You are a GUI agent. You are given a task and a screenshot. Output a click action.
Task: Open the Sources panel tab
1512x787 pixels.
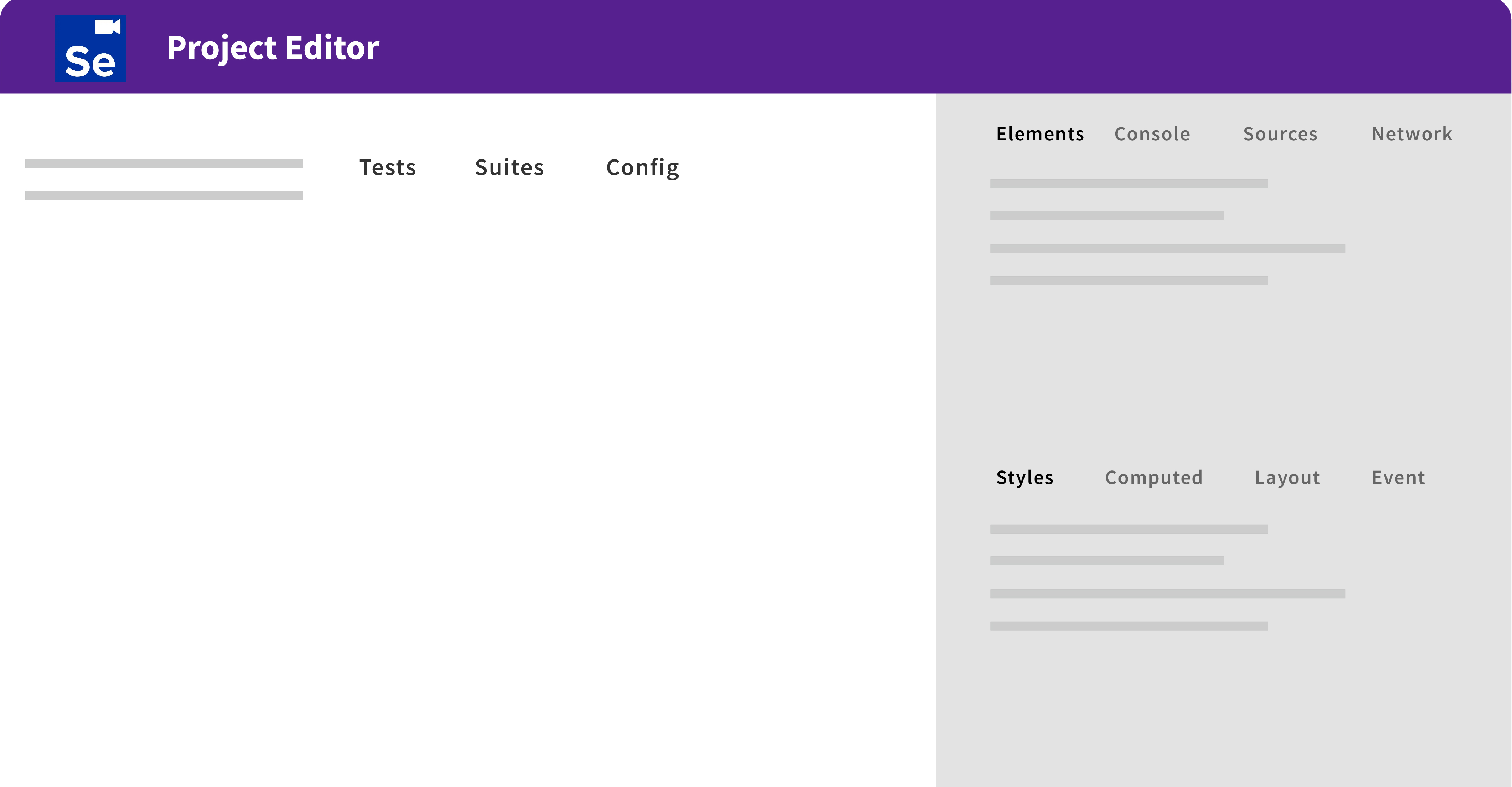click(x=1280, y=135)
